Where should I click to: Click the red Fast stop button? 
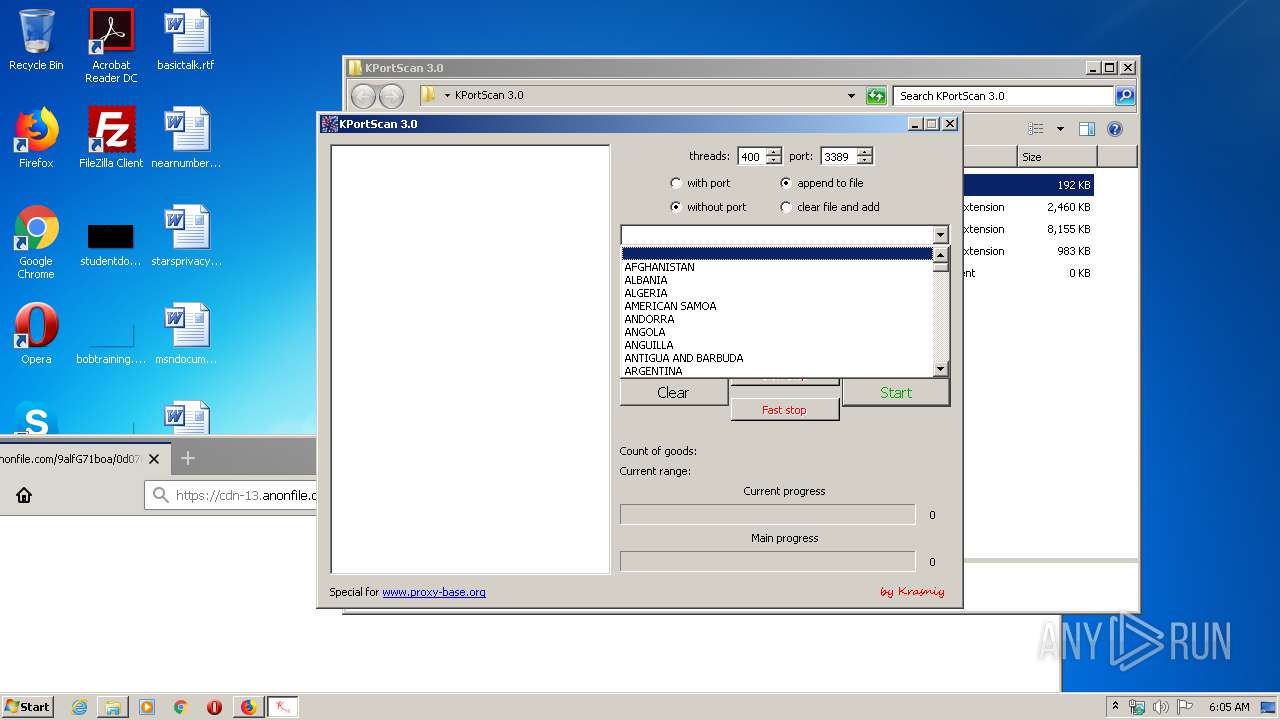point(785,410)
